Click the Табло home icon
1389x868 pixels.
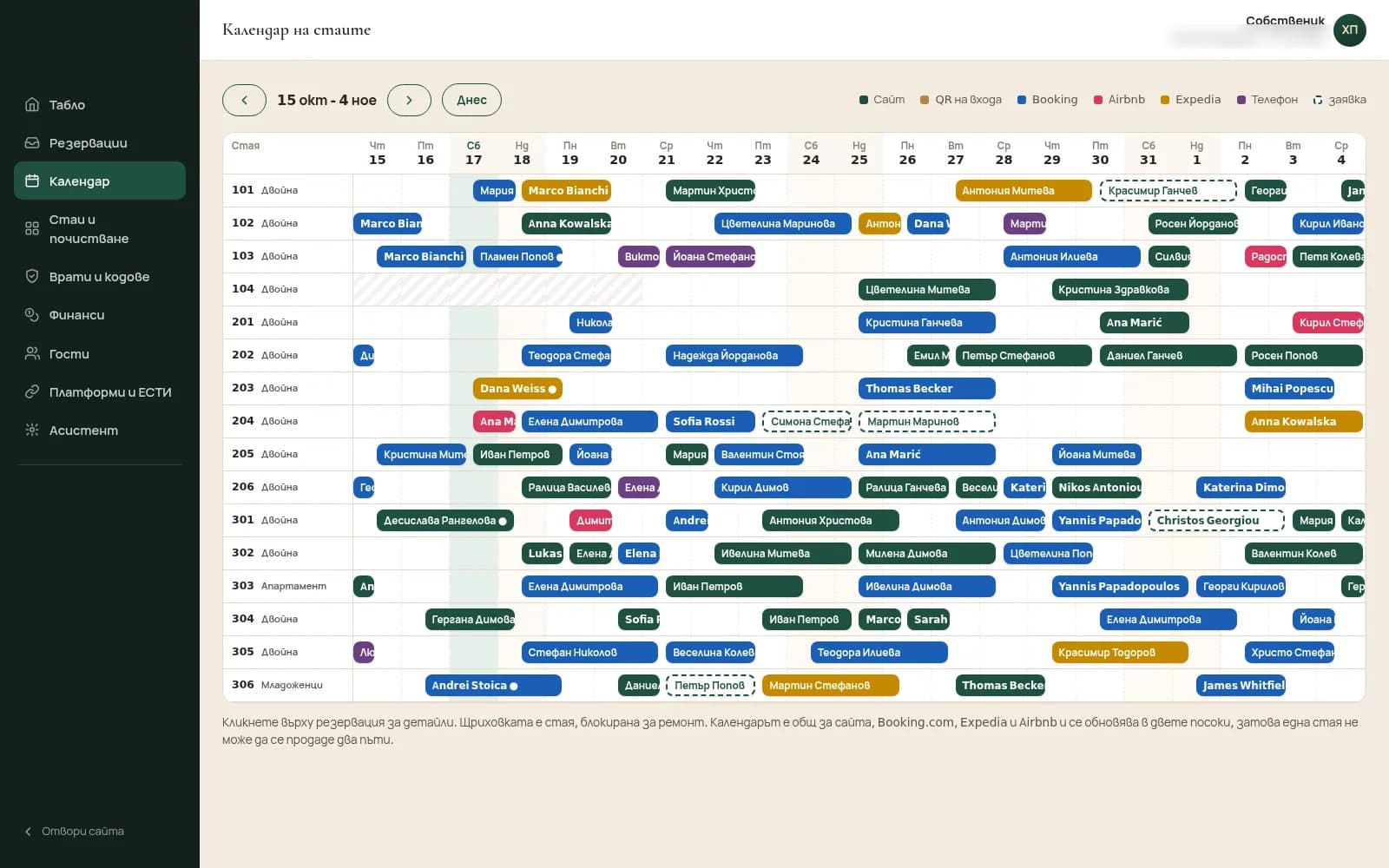32,105
